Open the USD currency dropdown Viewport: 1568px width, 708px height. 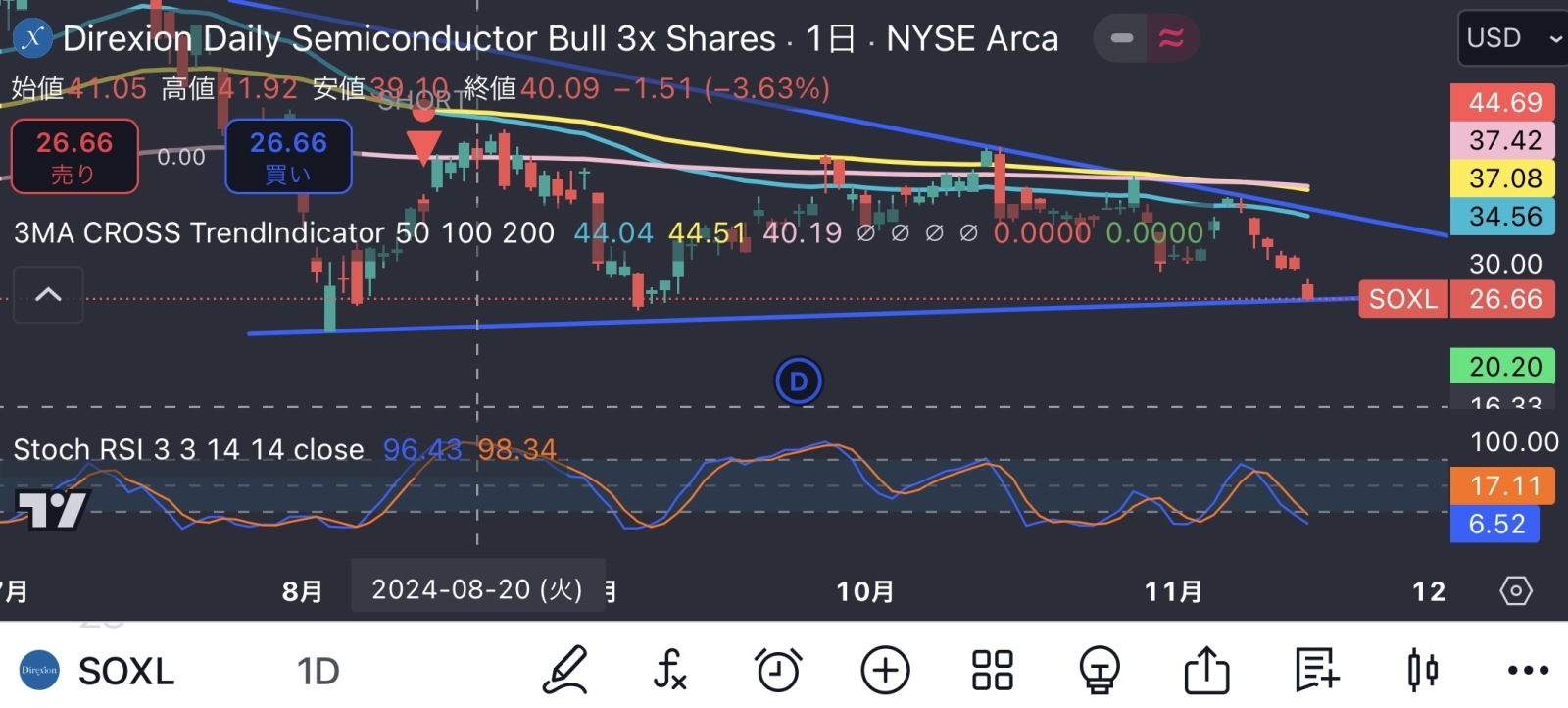click(1513, 38)
